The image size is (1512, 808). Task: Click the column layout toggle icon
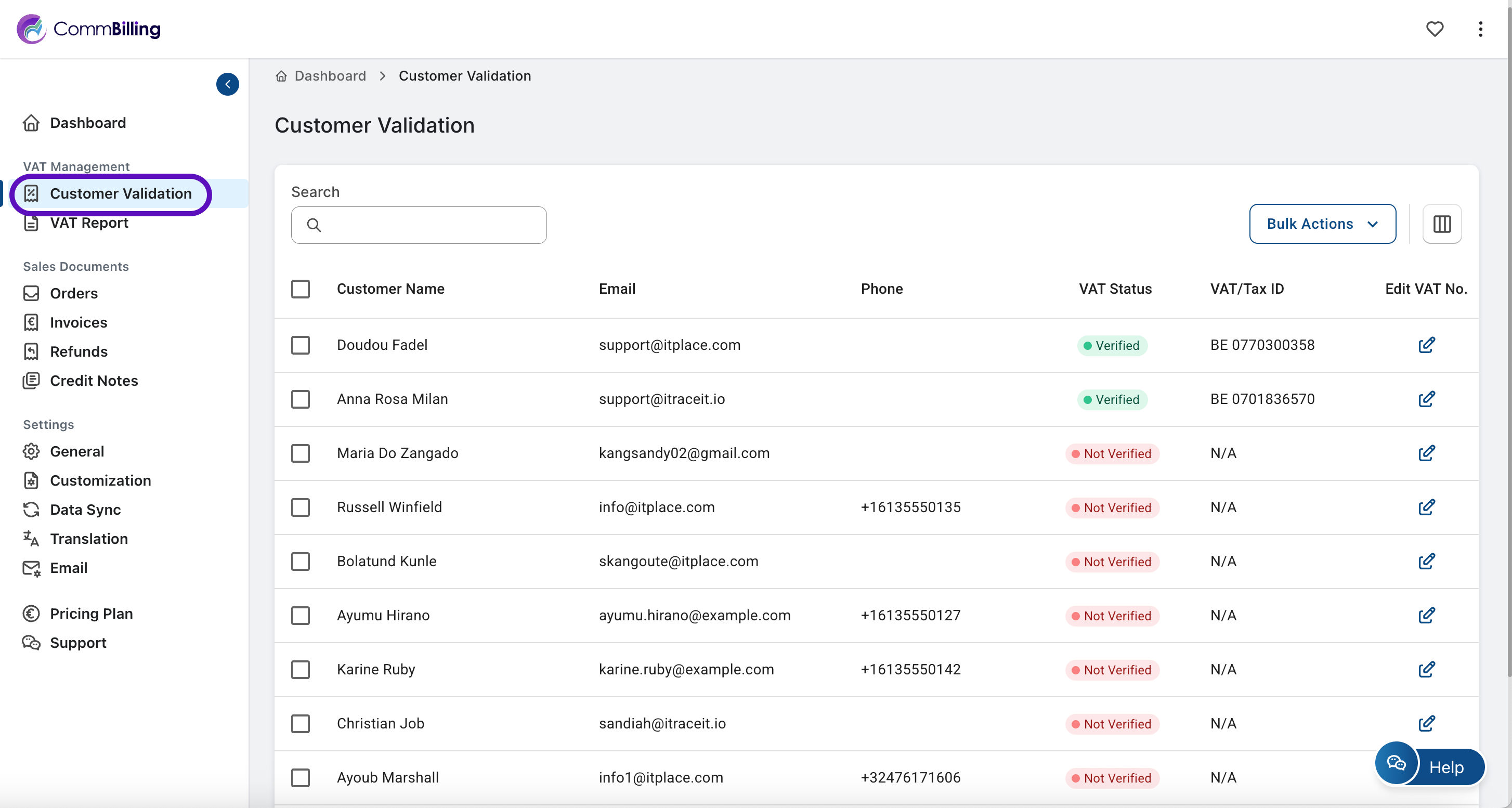coord(1442,224)
